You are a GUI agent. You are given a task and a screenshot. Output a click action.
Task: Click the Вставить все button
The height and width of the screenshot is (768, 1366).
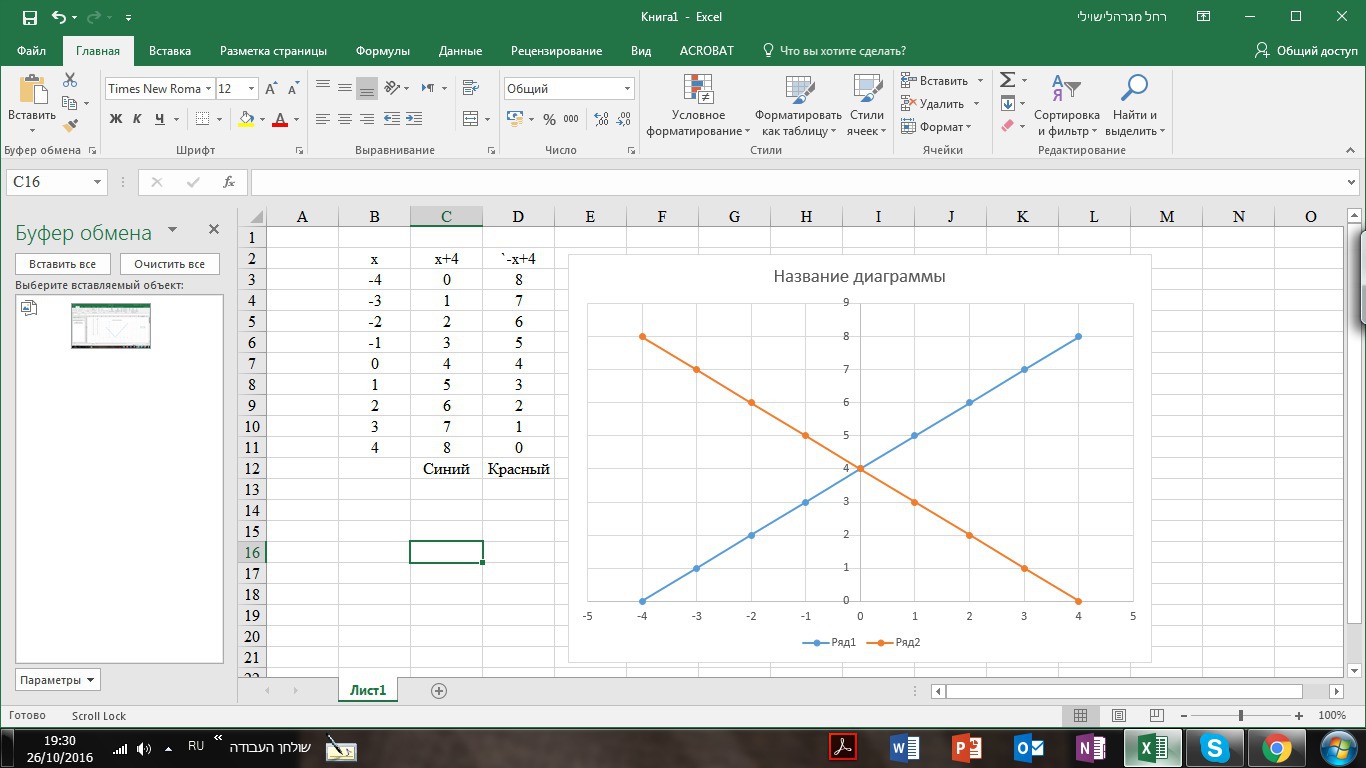point(62,264)
